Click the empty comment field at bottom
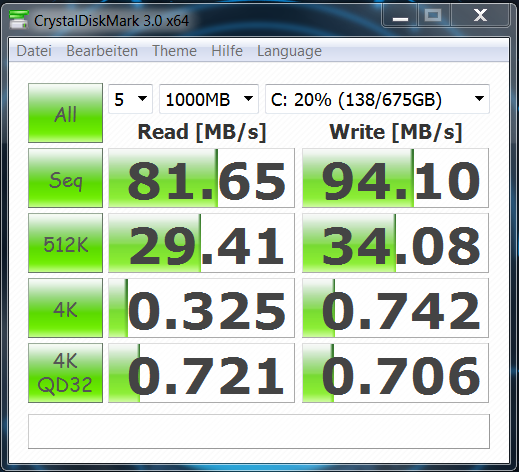Screen dimensions: 519x472 coord(259,432)
